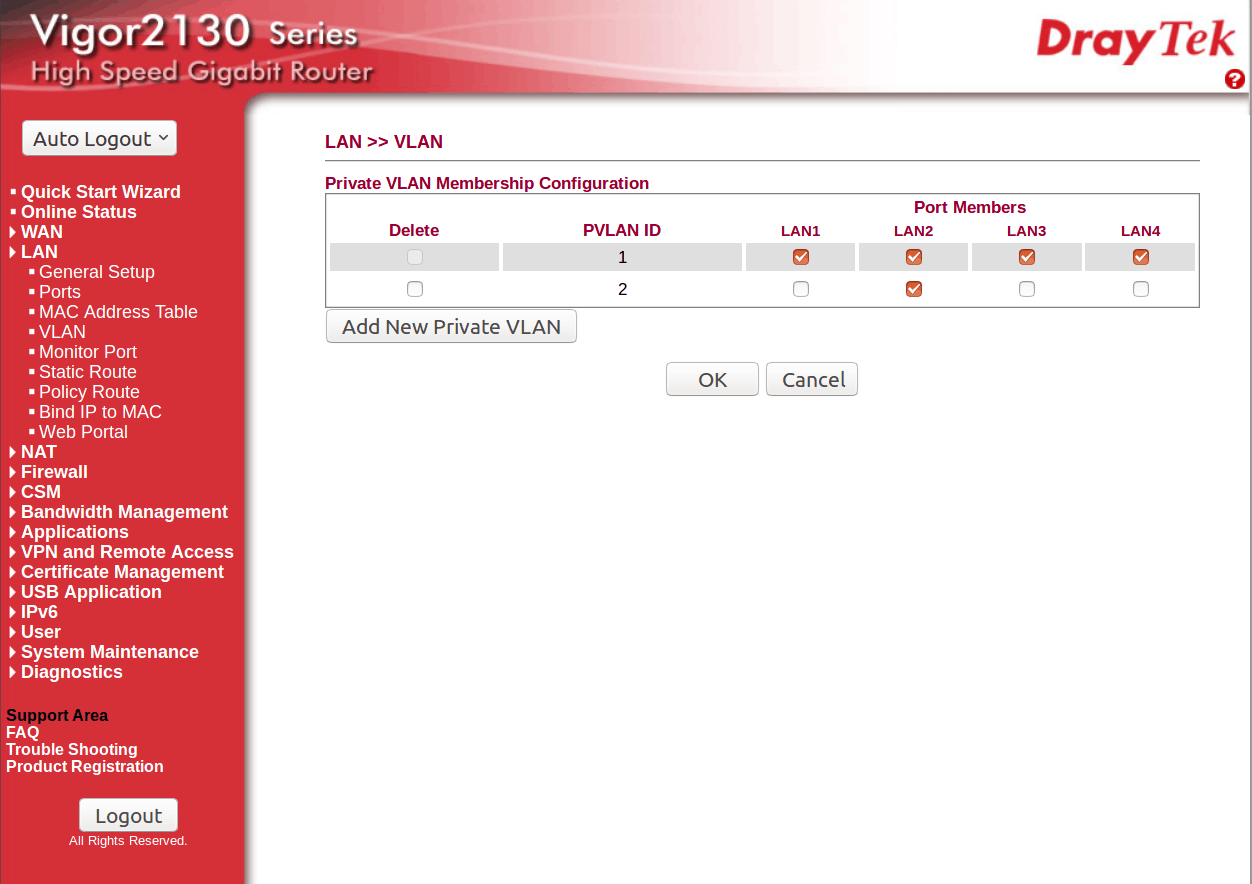
Task: Expand Bandwidth Management section
Action: click(x=124, y=512)
